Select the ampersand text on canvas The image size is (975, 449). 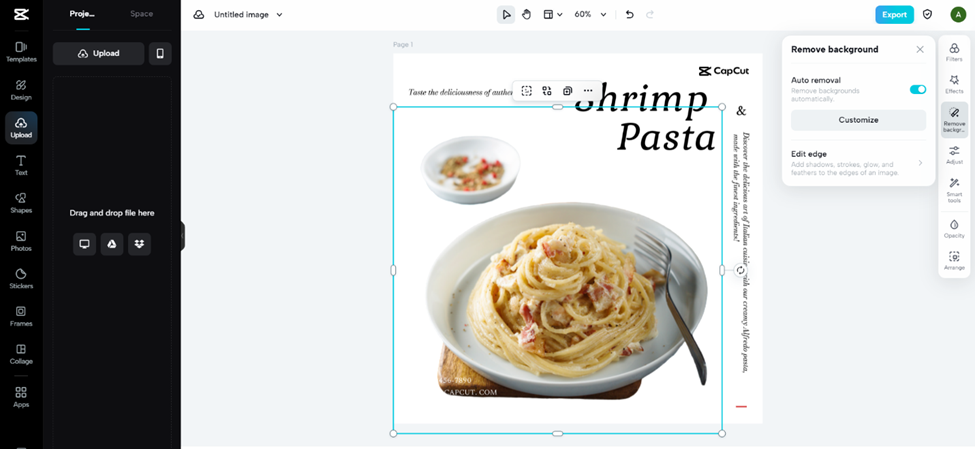741,111
